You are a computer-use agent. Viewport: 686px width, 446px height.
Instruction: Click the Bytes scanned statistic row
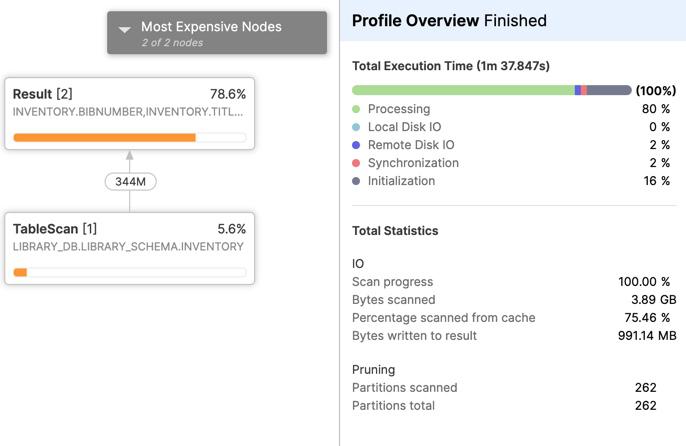tap(513, 300)
